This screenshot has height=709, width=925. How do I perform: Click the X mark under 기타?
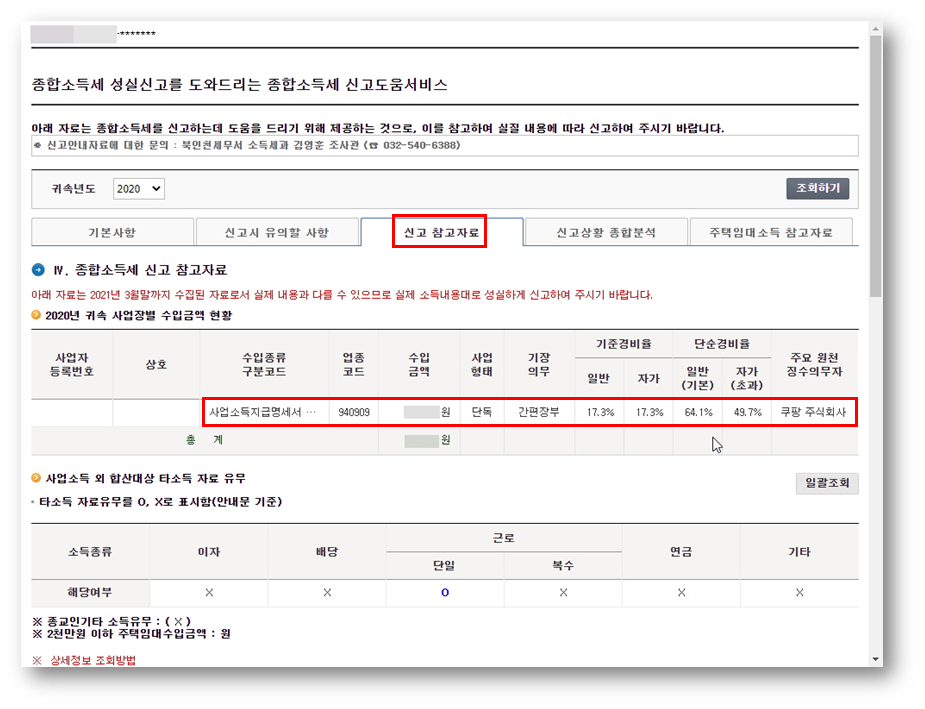(799, 592)
